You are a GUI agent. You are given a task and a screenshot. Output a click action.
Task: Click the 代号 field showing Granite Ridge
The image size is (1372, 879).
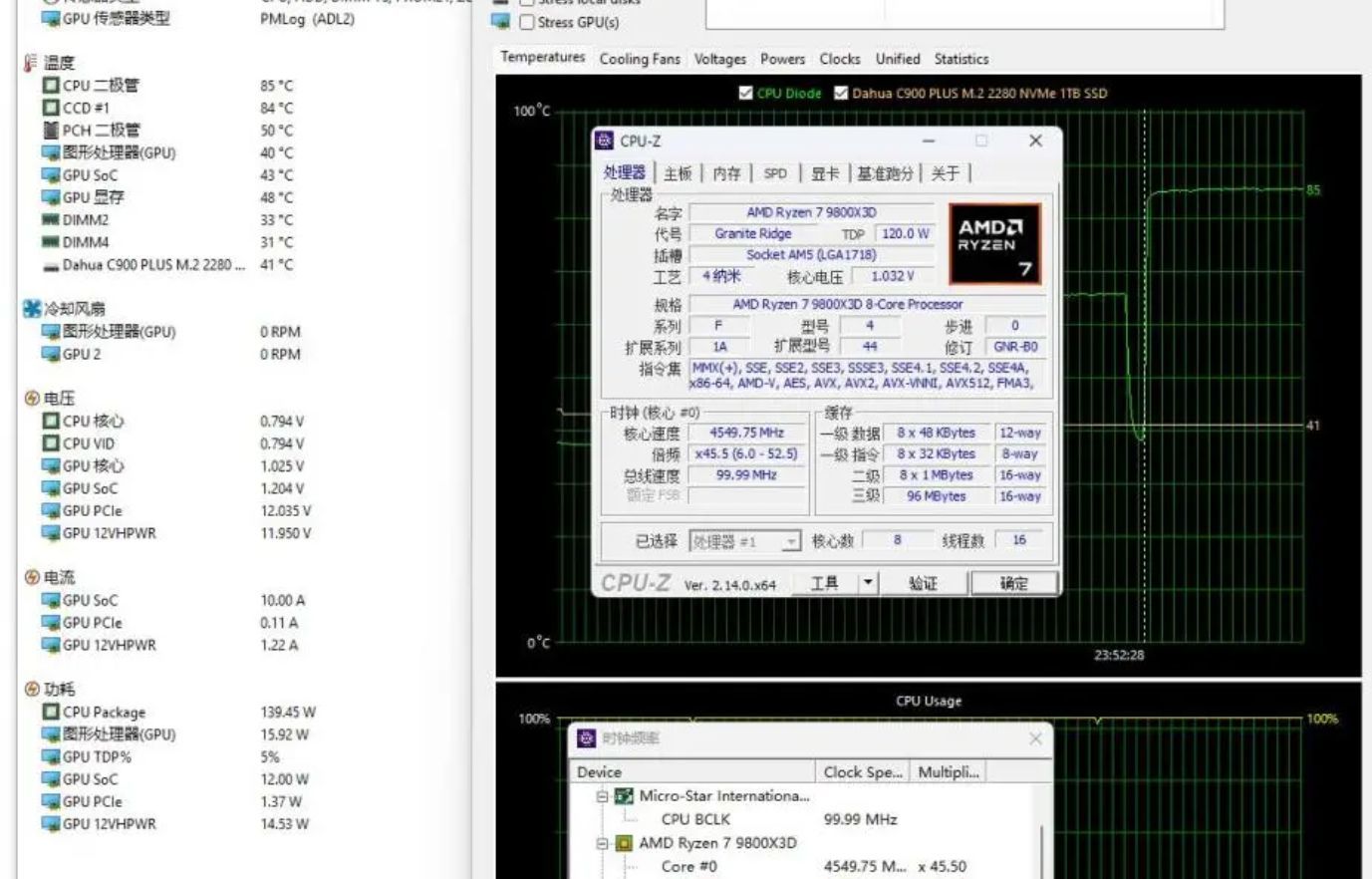coord(753,233)
